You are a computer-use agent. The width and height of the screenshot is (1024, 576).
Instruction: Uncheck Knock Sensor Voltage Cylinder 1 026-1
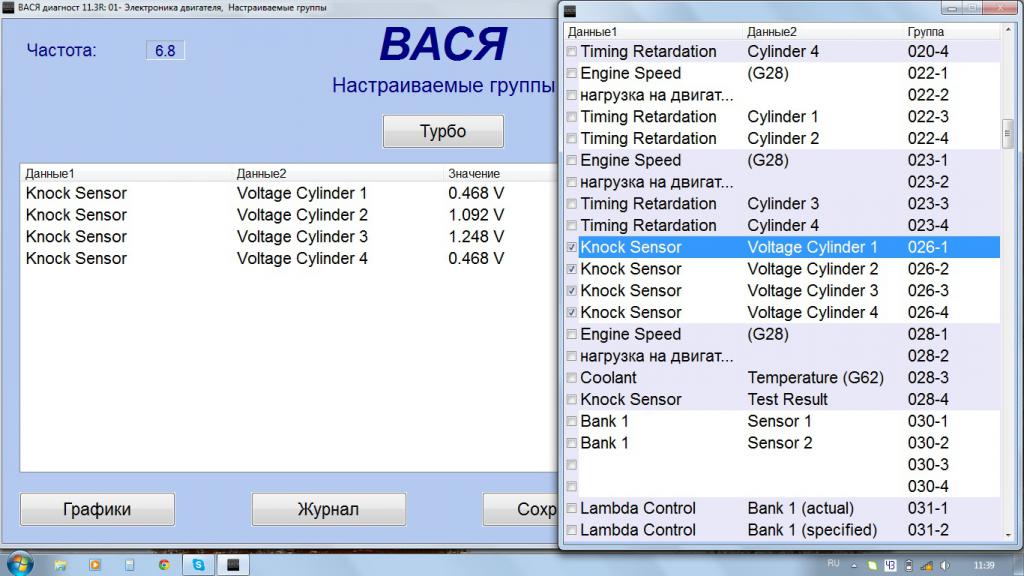[x=571, y=247]
